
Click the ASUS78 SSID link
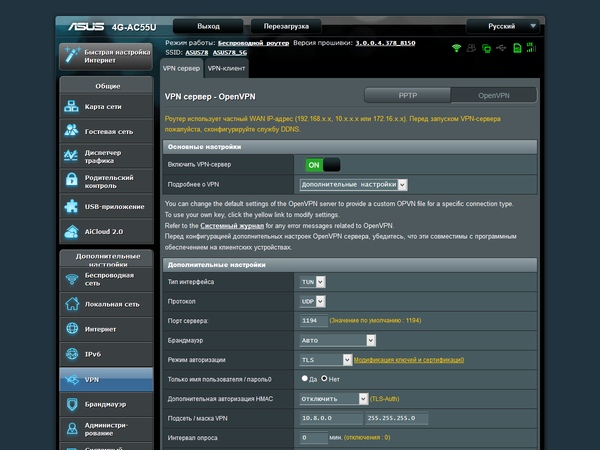(x=197, y=52)
